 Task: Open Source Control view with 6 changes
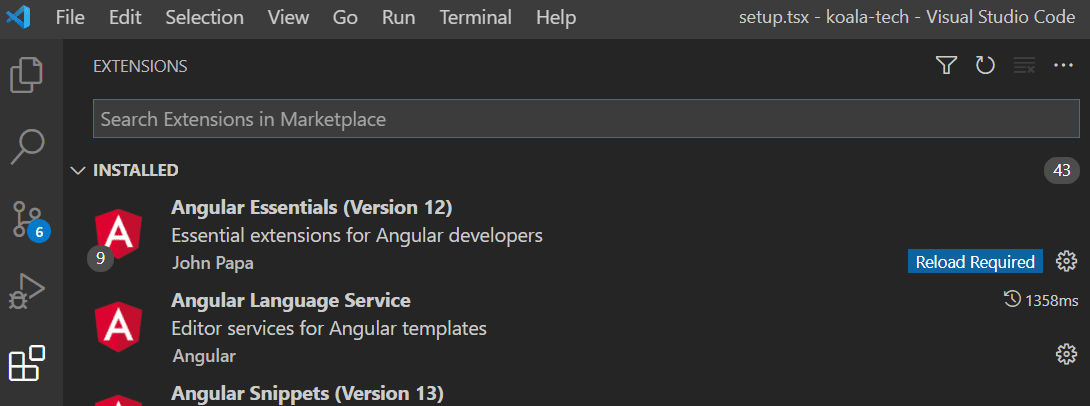click(27, 219)
